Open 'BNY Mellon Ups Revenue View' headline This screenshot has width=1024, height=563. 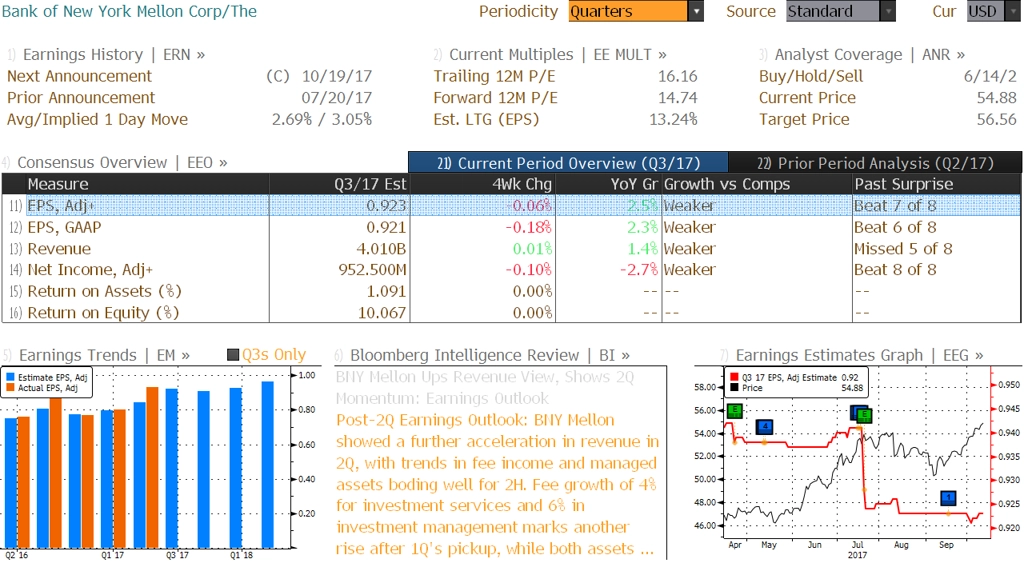(x=485, y=387)
